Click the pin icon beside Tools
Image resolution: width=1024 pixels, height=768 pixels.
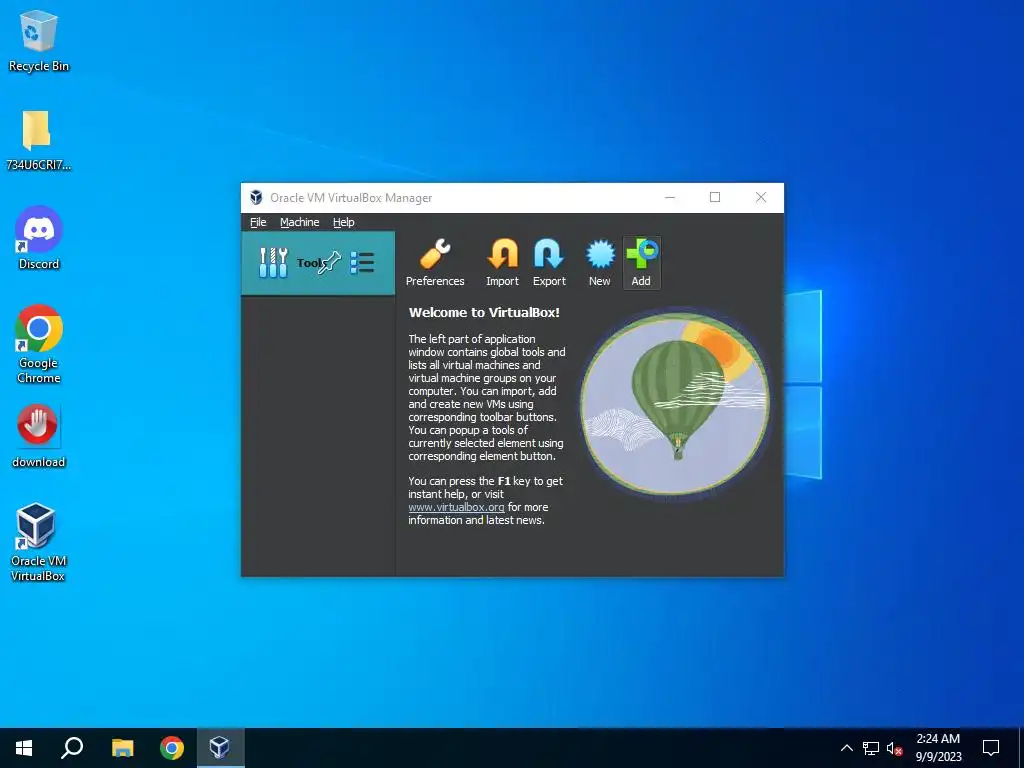[x=330, y=263]
